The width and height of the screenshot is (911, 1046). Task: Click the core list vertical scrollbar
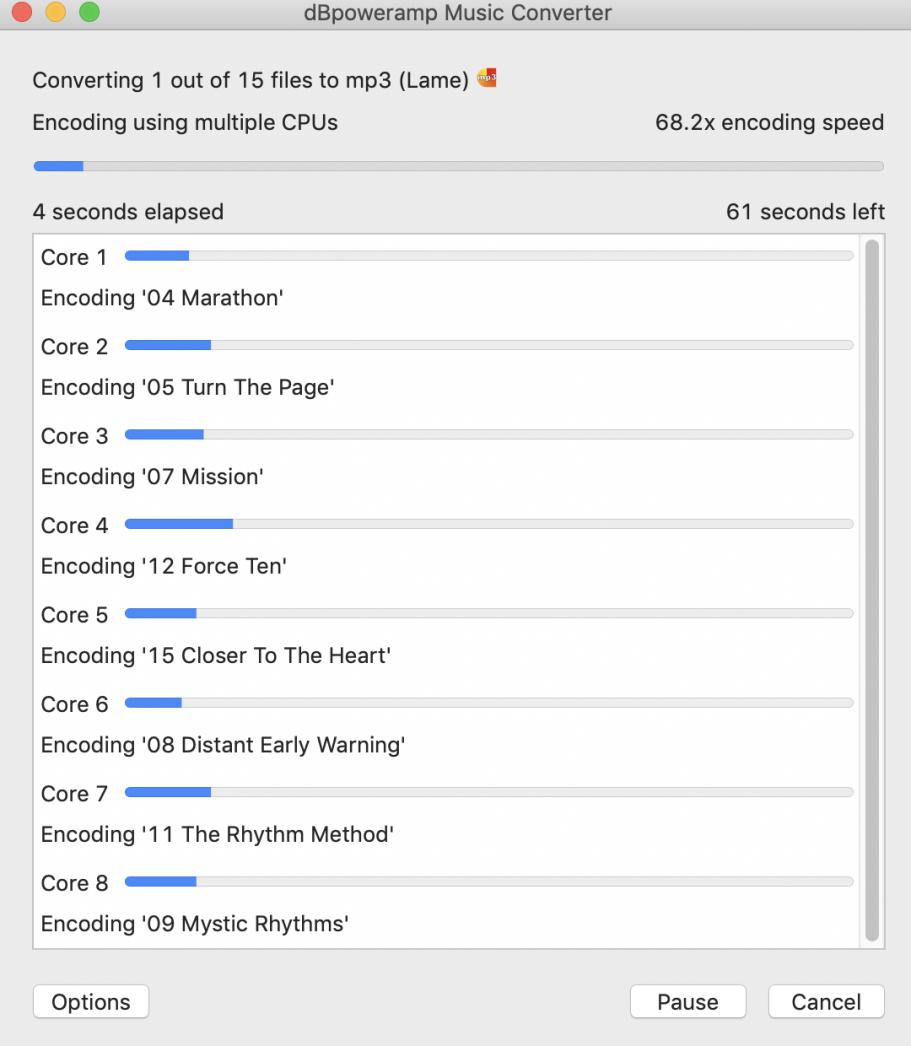click(x=872, y=590)
